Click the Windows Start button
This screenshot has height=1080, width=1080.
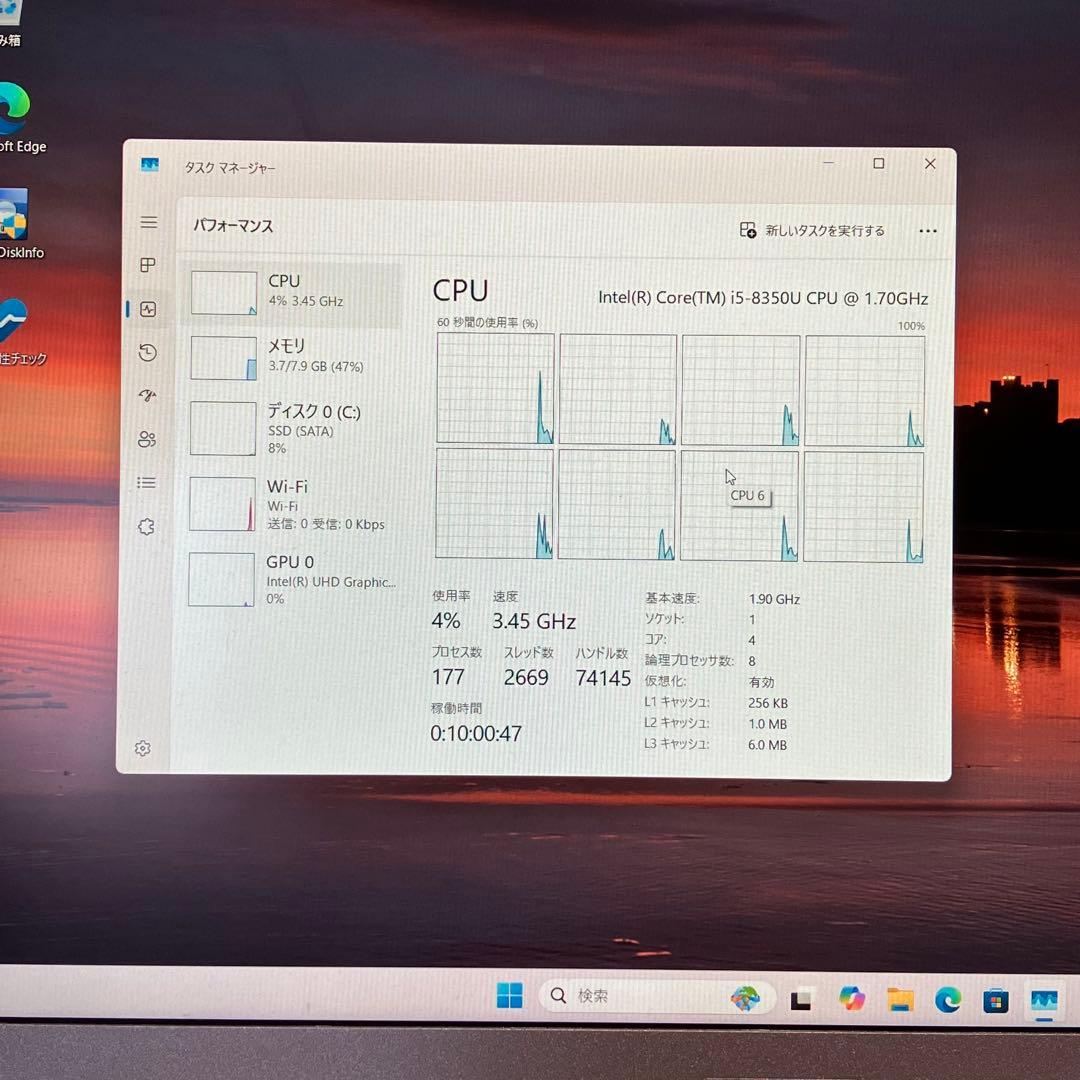click(x=510, y=996)
